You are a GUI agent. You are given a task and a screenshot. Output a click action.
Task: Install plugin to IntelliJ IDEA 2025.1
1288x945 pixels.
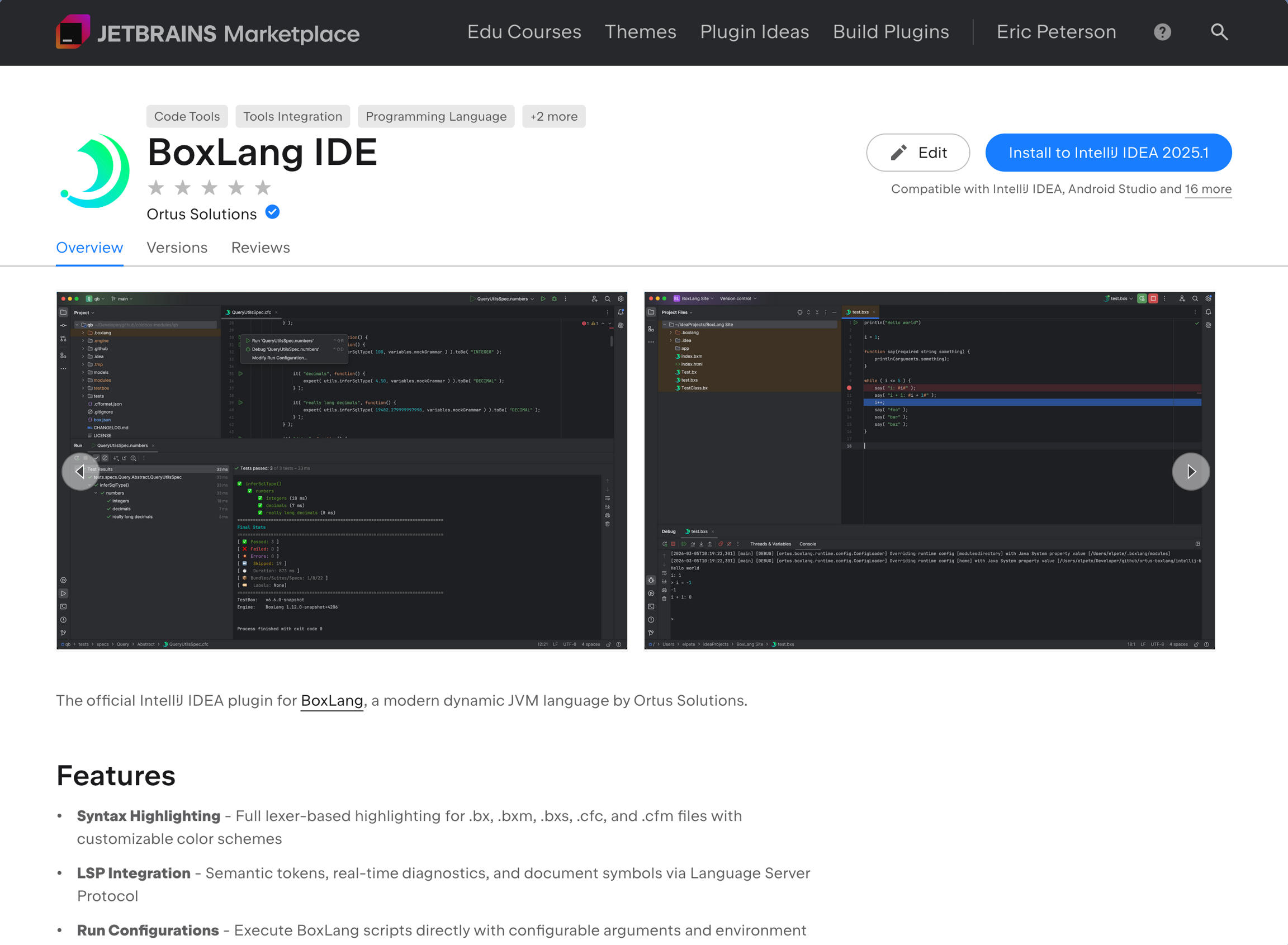1109,152
